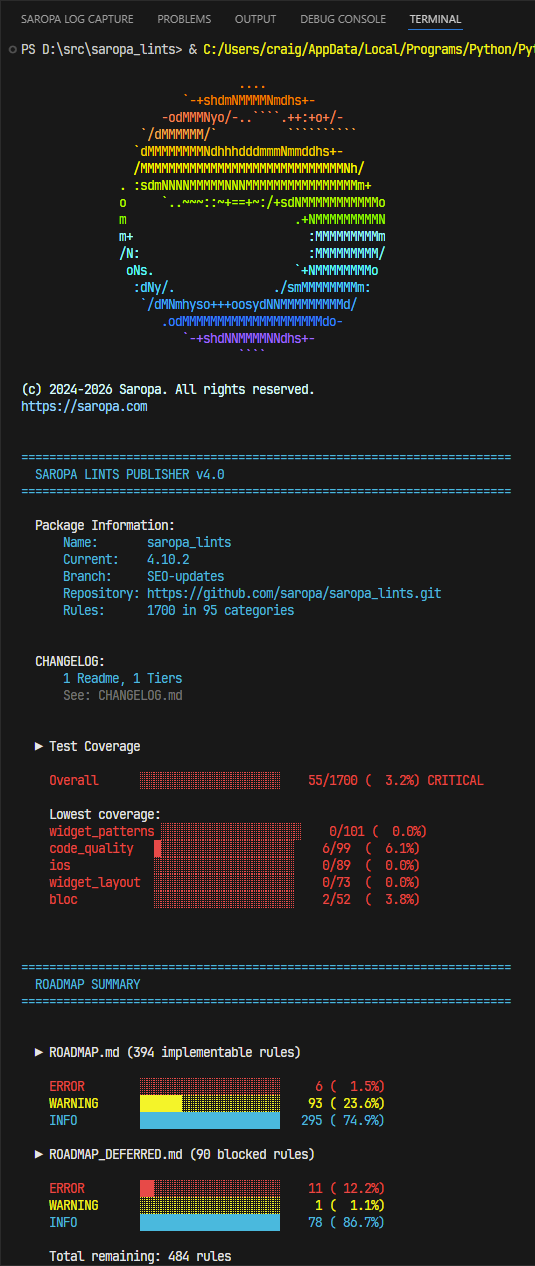Click the SEO-updates branch name

[185, 576]
